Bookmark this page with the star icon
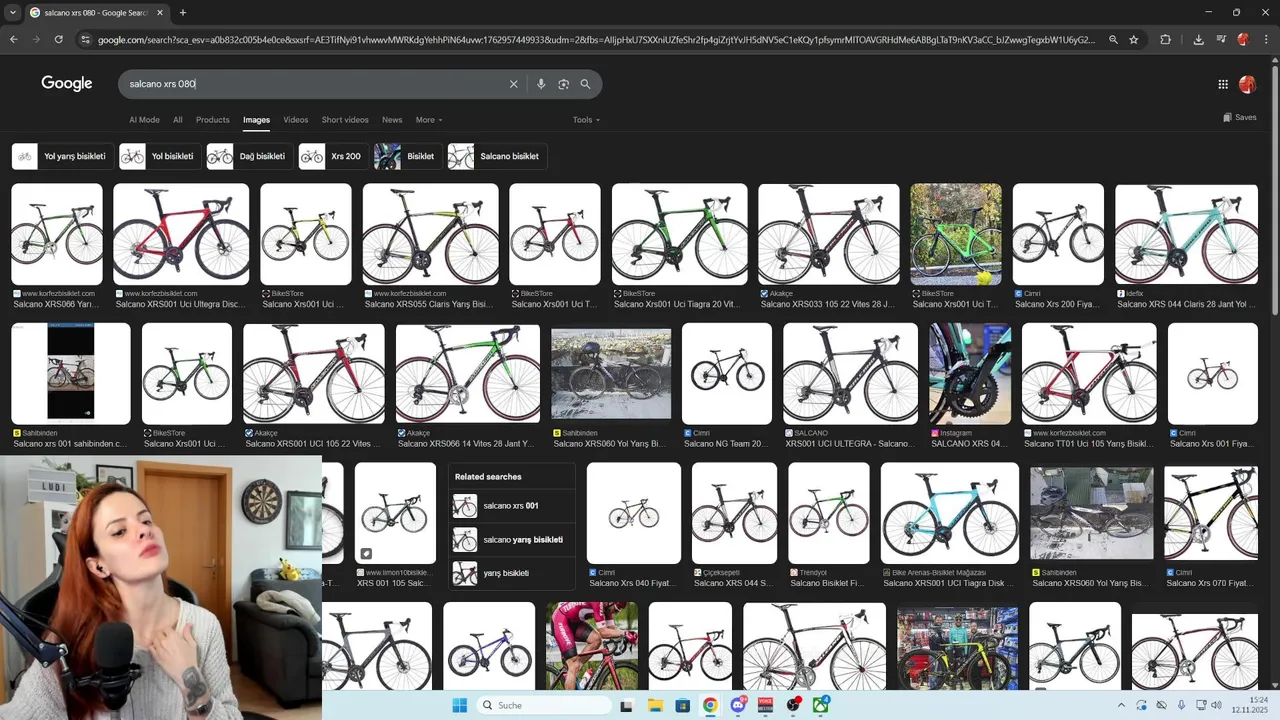 pyautogui.click(x=1134, y=39)
